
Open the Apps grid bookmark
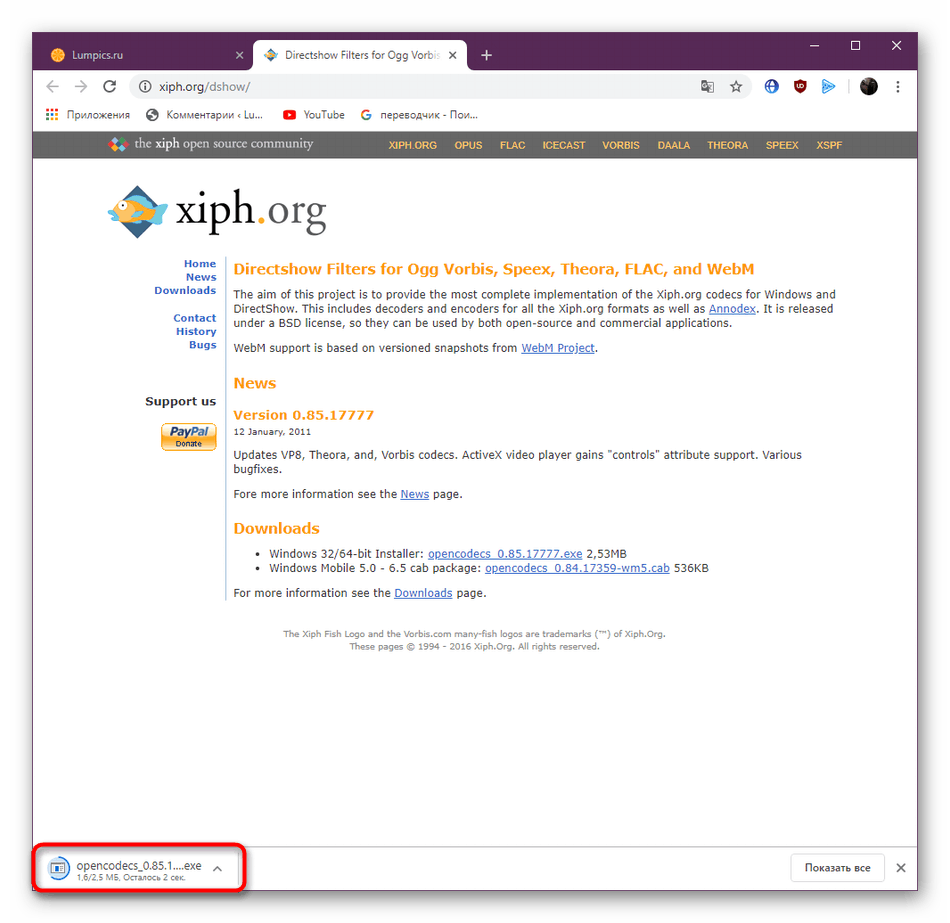[88, 115]
